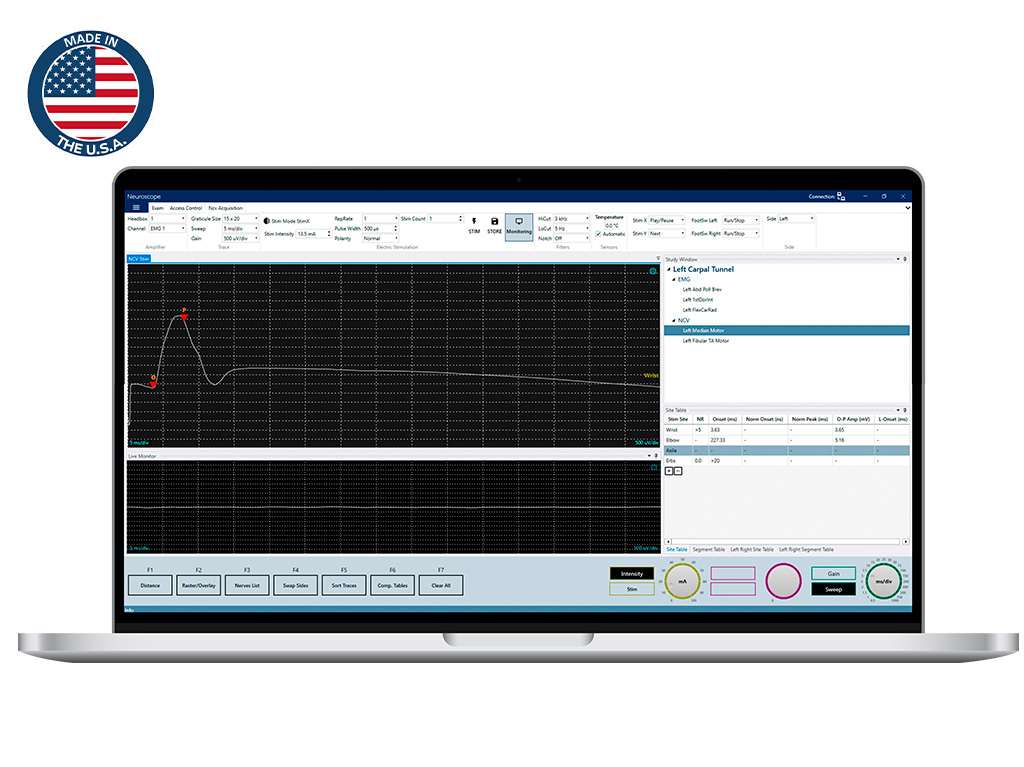Screen dimensions: 1024x767
Task: Select the Intensity knob mode button
Action: tap(632, 574)
